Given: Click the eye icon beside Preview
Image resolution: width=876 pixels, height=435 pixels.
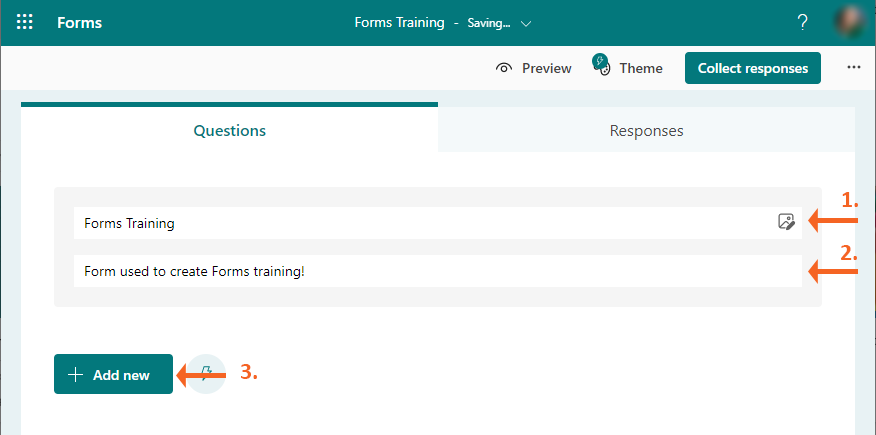Looking at the screenshot, I should tap(505, 68).
